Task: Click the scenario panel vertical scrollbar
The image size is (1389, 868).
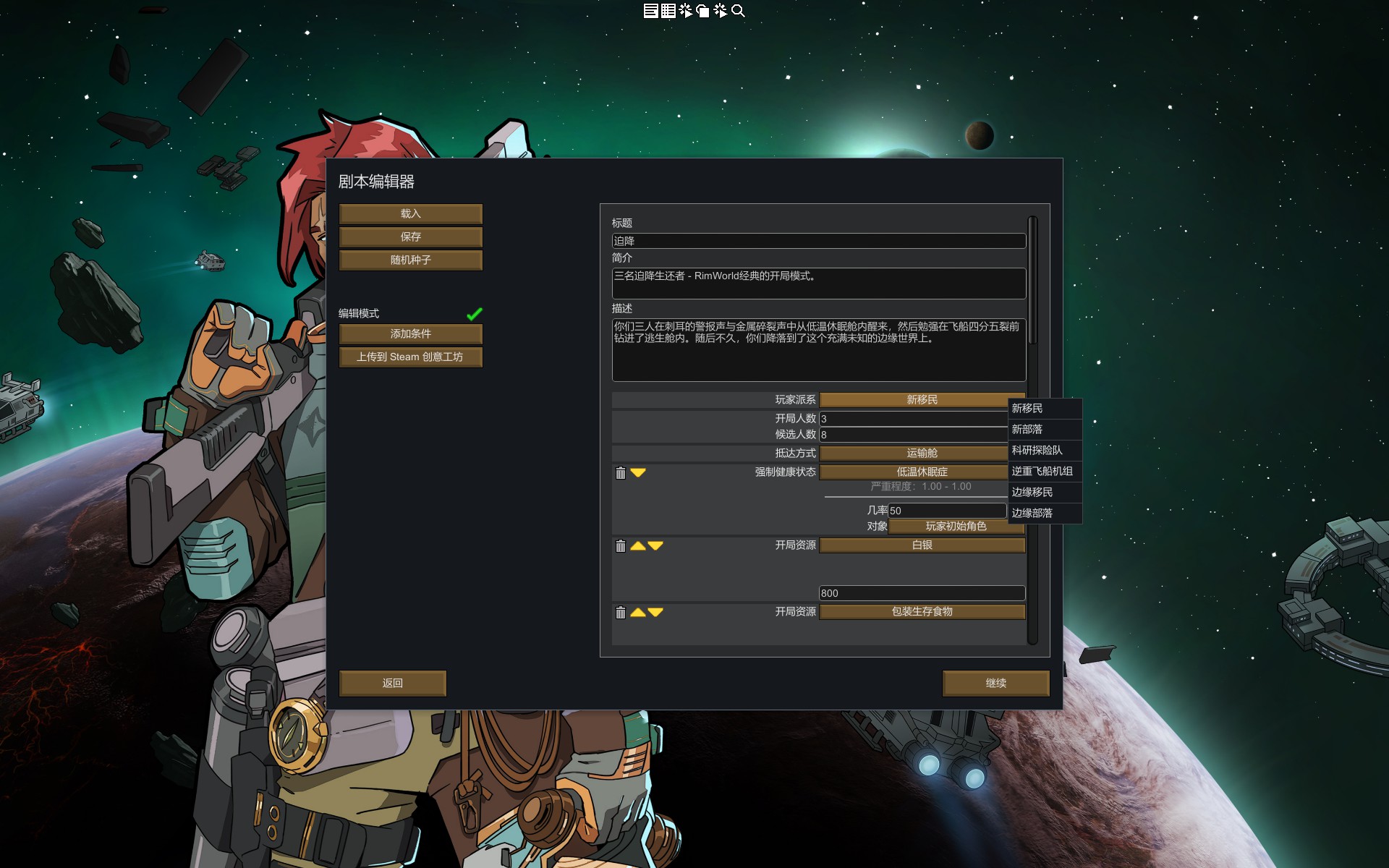Action: (x=1032, y=281)
